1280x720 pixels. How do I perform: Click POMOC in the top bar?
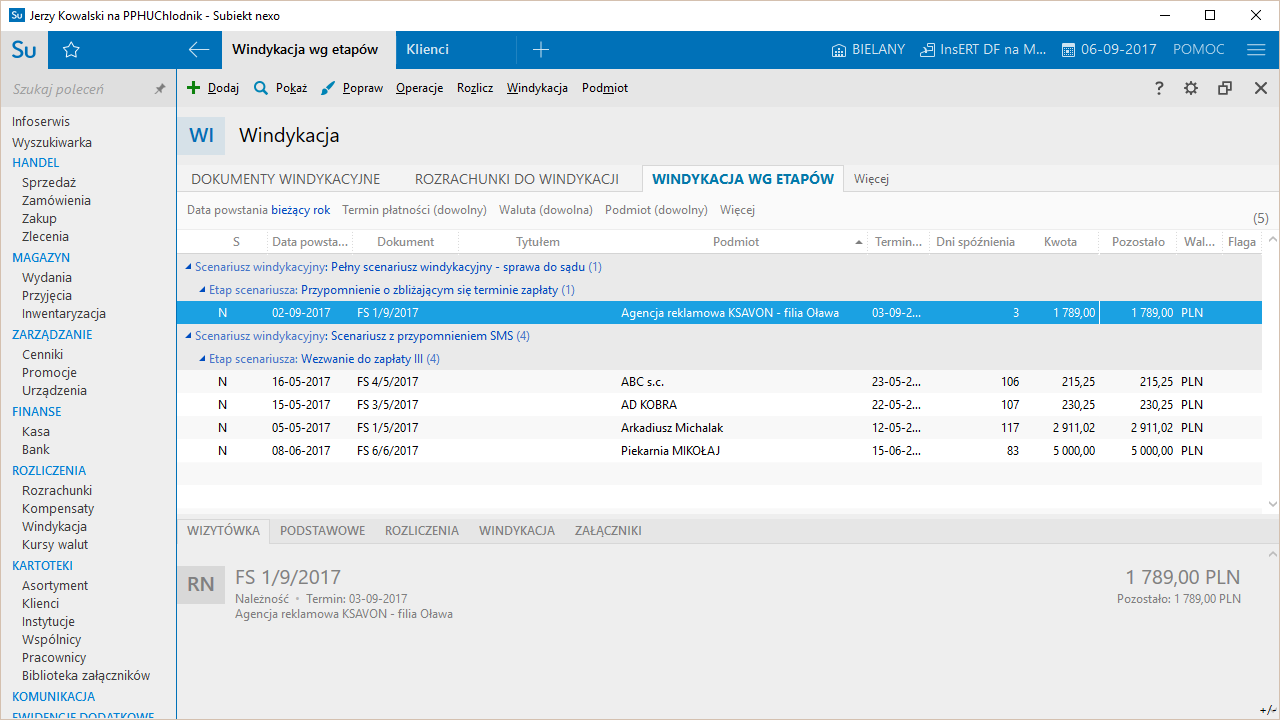coord(1198,49)
